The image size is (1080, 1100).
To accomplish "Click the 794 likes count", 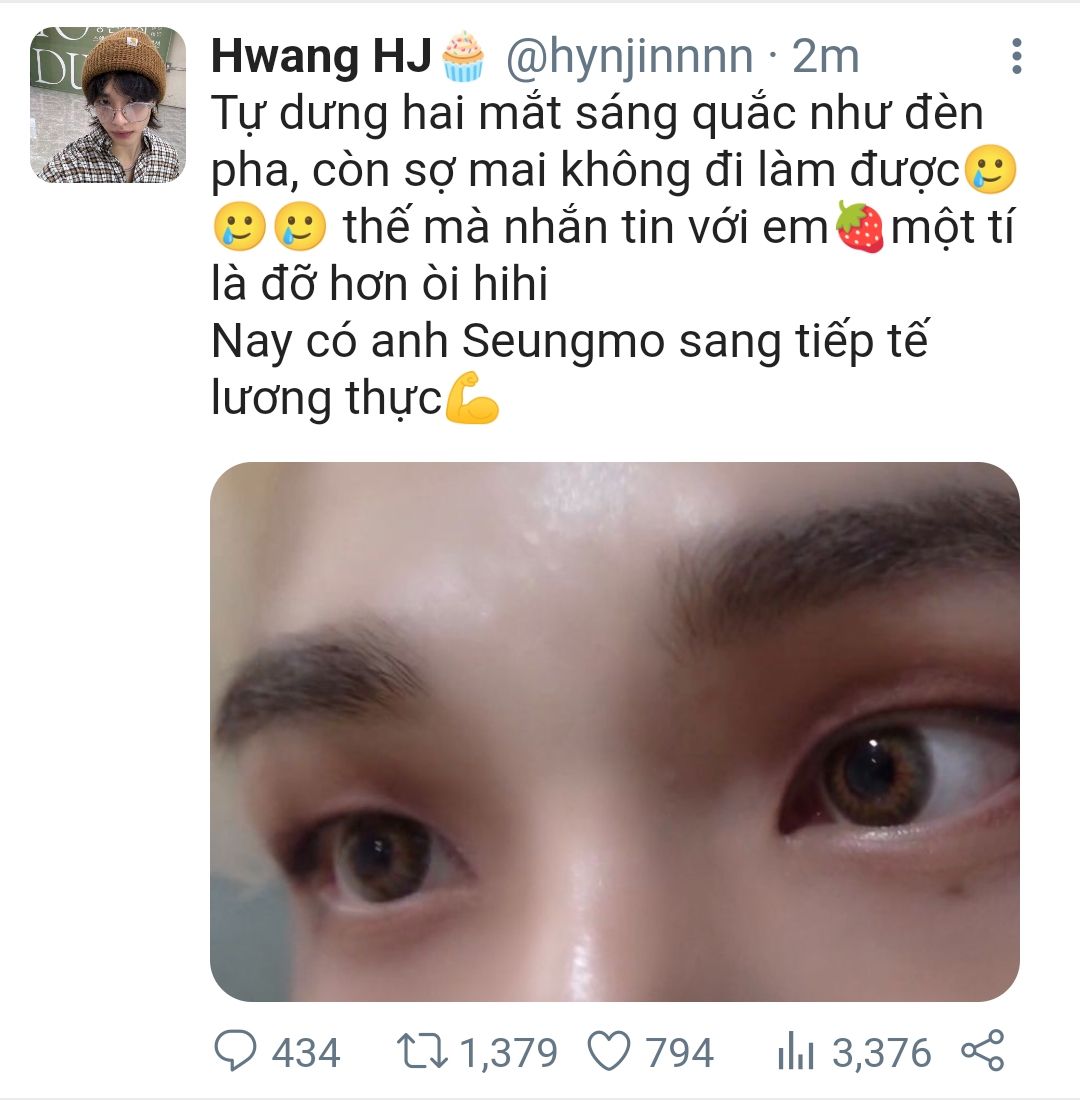I will 679,1052.
